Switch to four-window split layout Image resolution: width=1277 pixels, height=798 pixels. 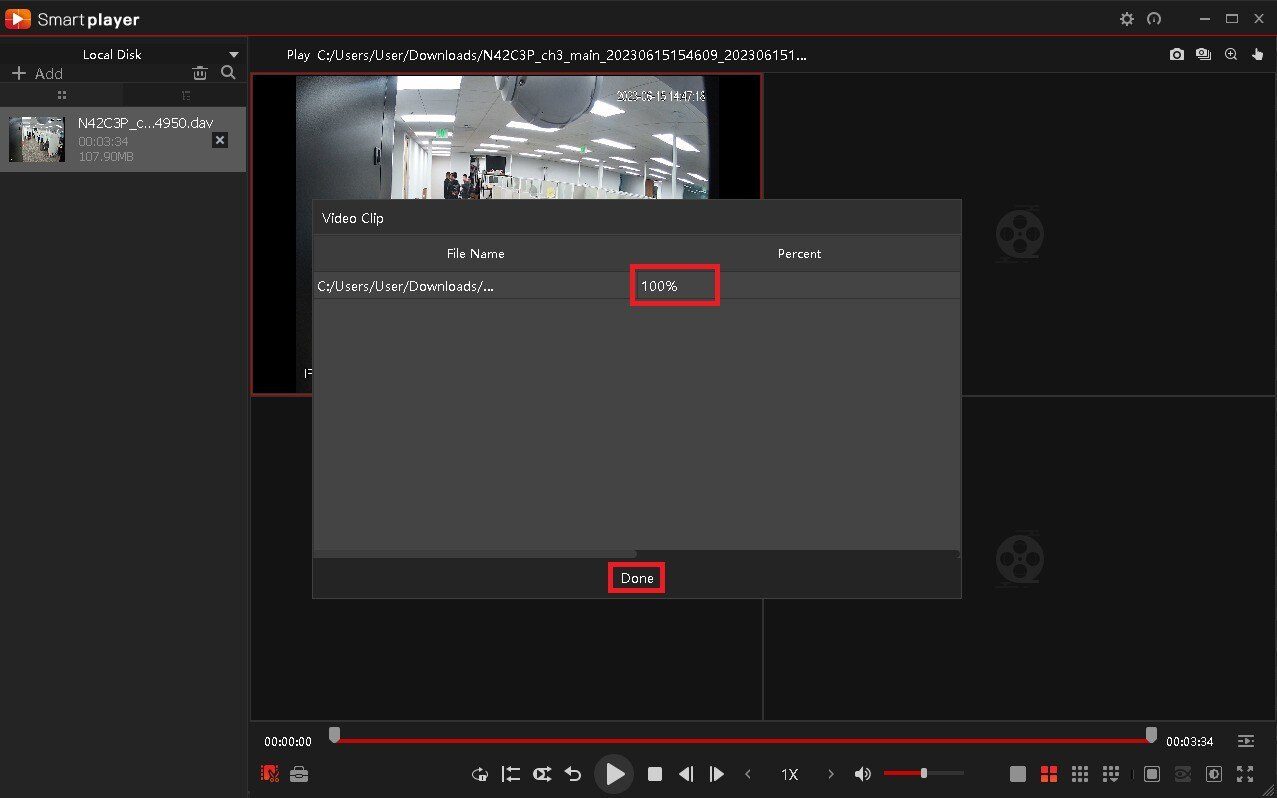(x=1049, y=774)
